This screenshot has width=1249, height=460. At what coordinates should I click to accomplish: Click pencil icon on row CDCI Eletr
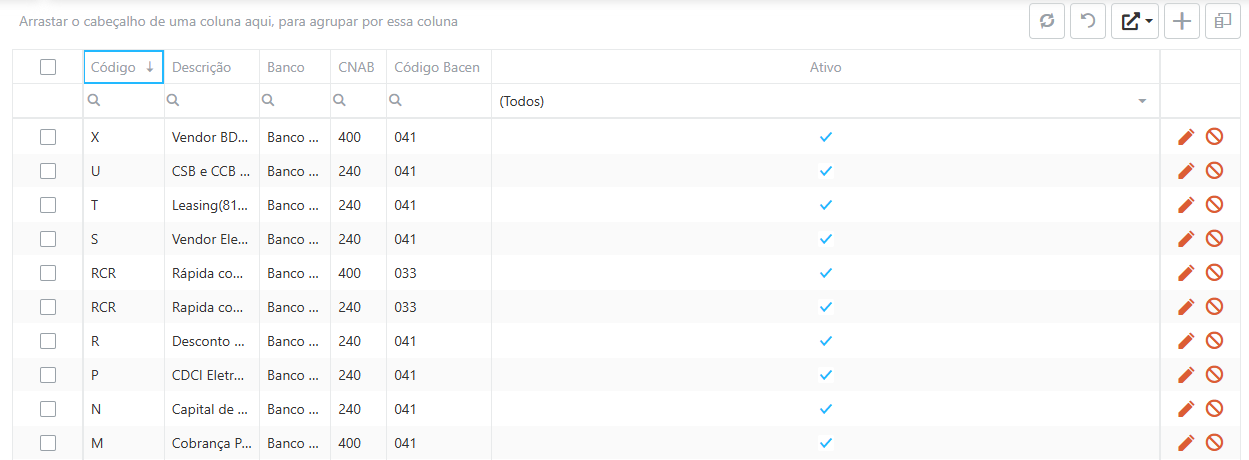click(1186, 375)
